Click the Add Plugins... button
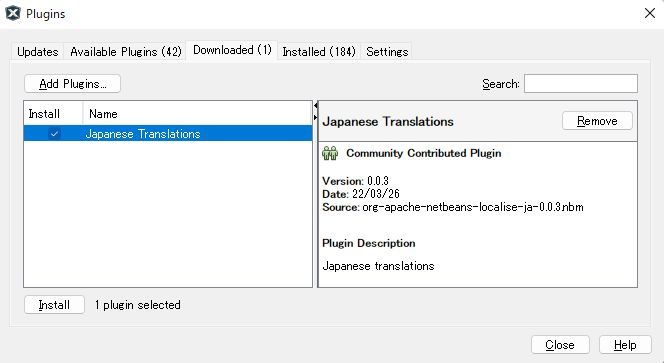 [x=72, y=84]
